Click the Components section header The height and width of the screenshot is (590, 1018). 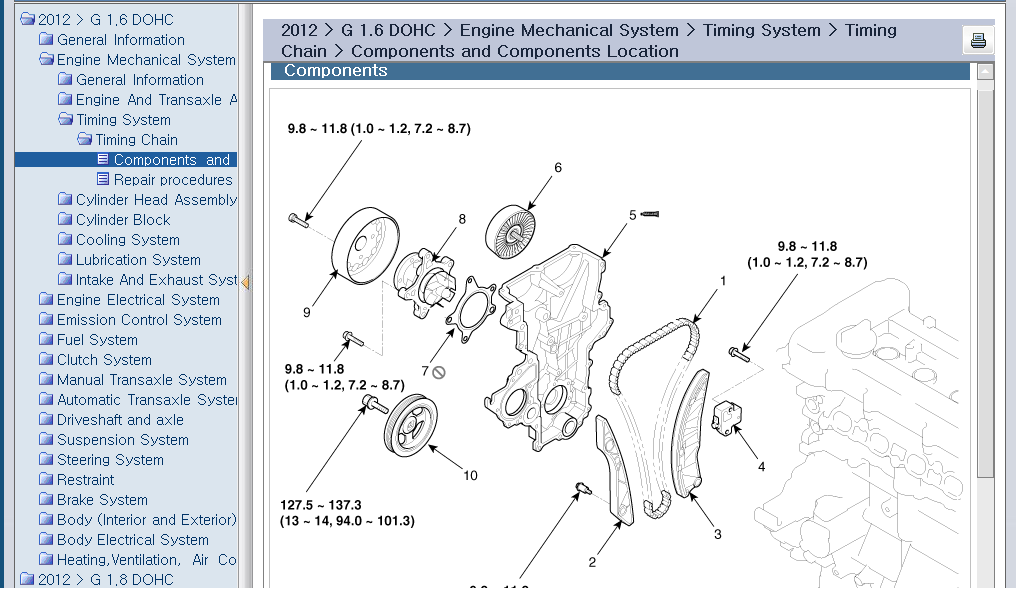[x=620, y=71]
